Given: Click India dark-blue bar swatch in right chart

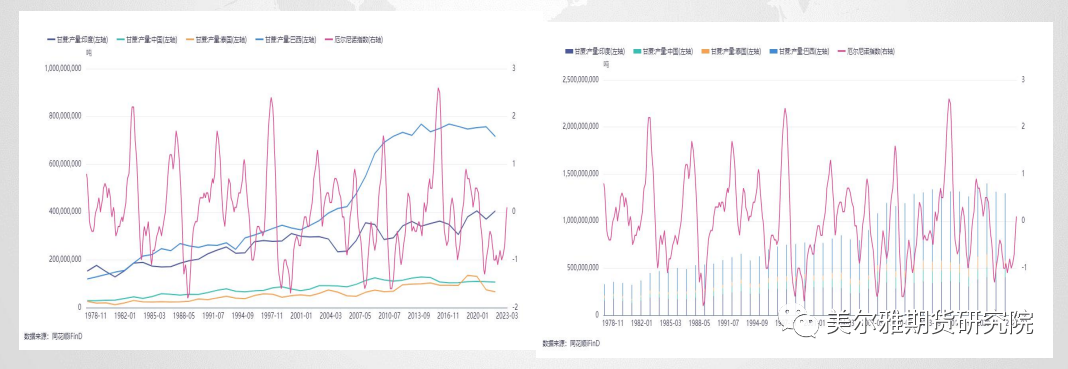Looking at the screenshot, I should click(x=569, y=52).
